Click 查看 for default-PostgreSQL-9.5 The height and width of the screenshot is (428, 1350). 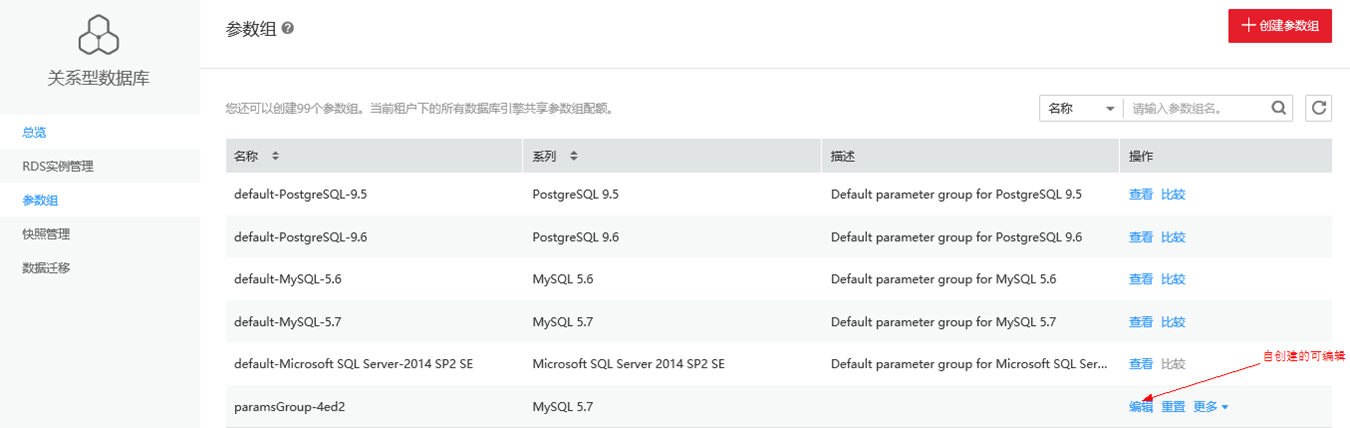(1141, 195)
